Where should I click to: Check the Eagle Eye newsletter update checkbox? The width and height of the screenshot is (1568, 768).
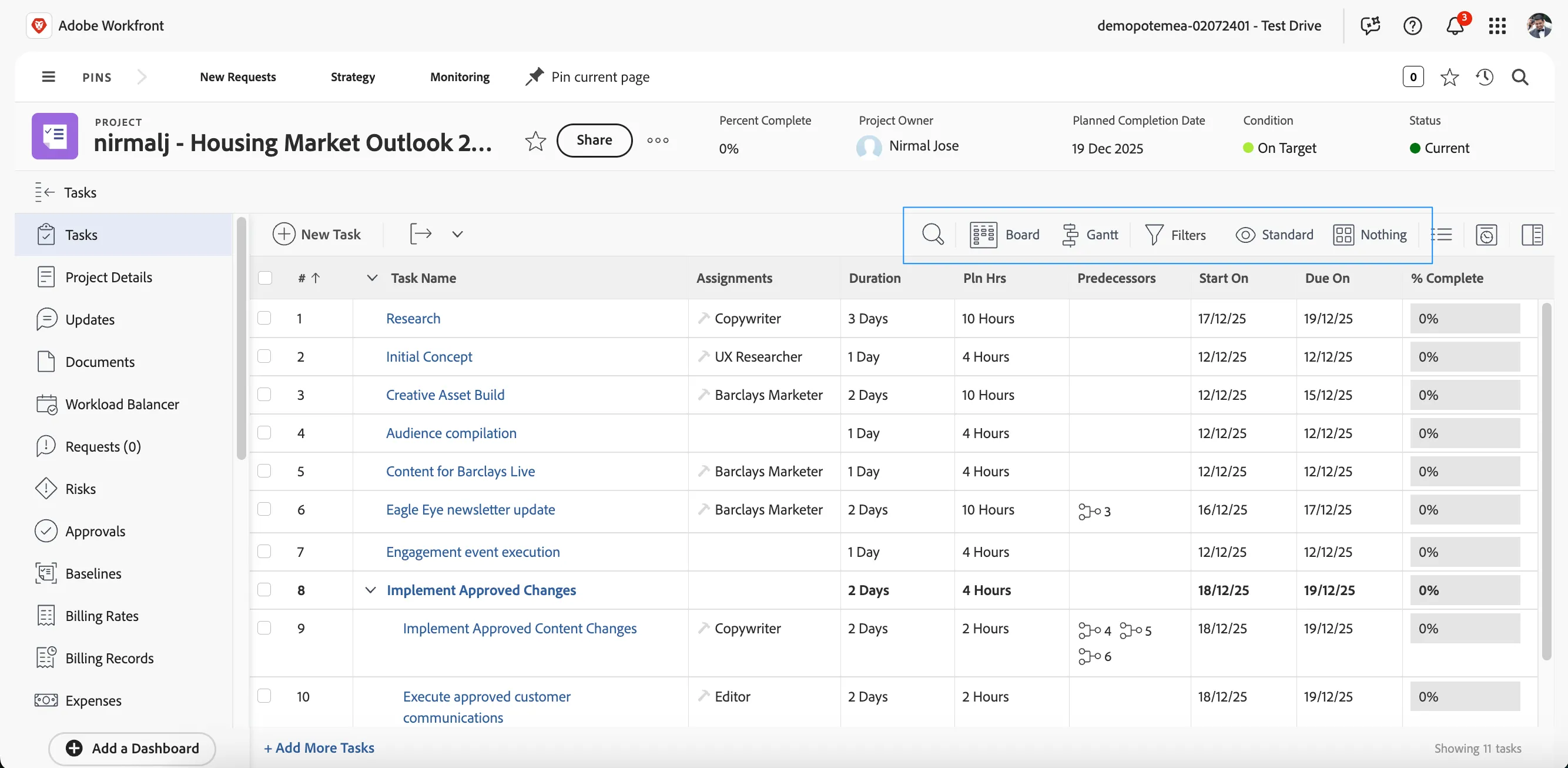tap(264, 509)
